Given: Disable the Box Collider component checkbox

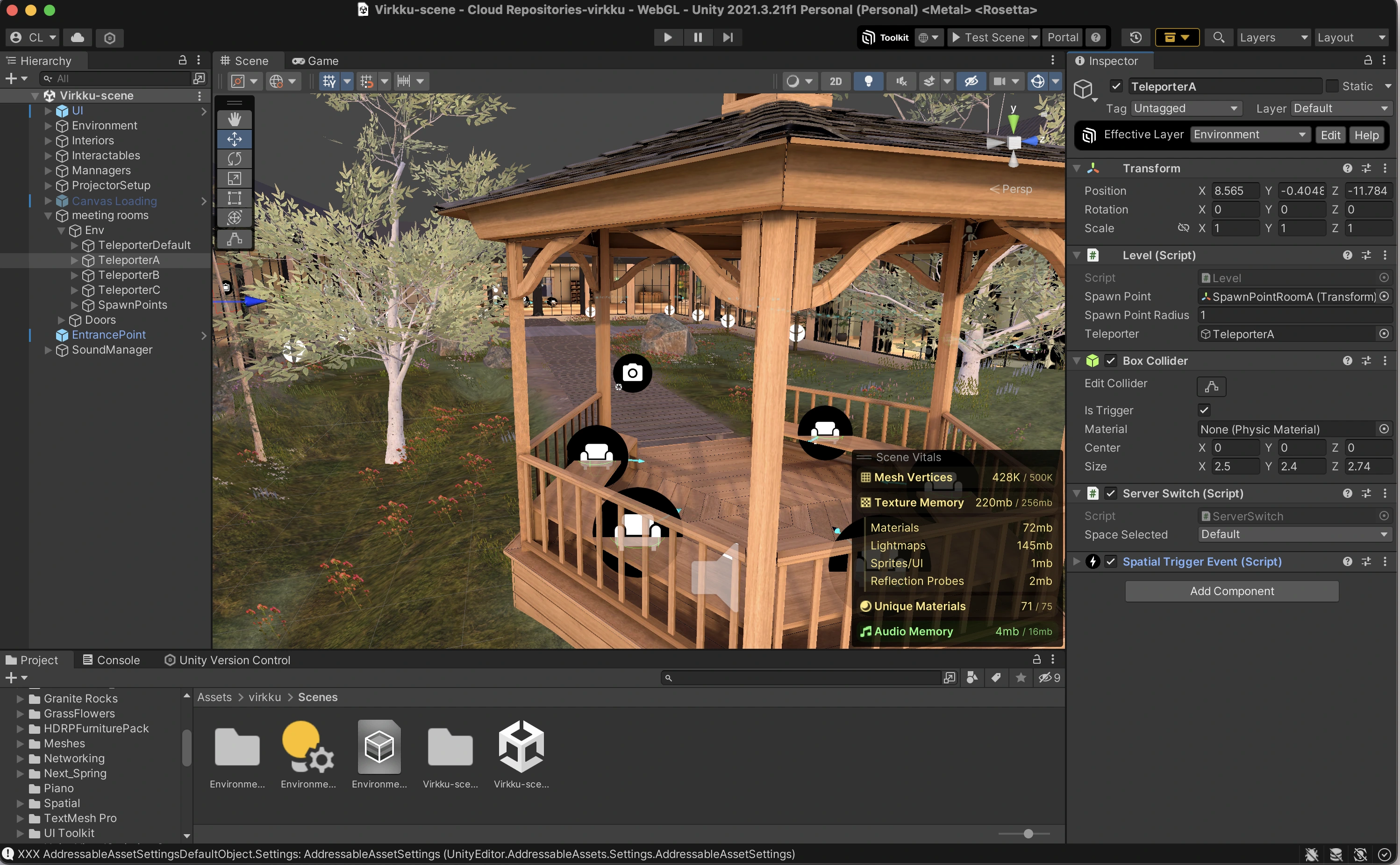Looking at the screenshot, I should click(x=1110, y=361).
